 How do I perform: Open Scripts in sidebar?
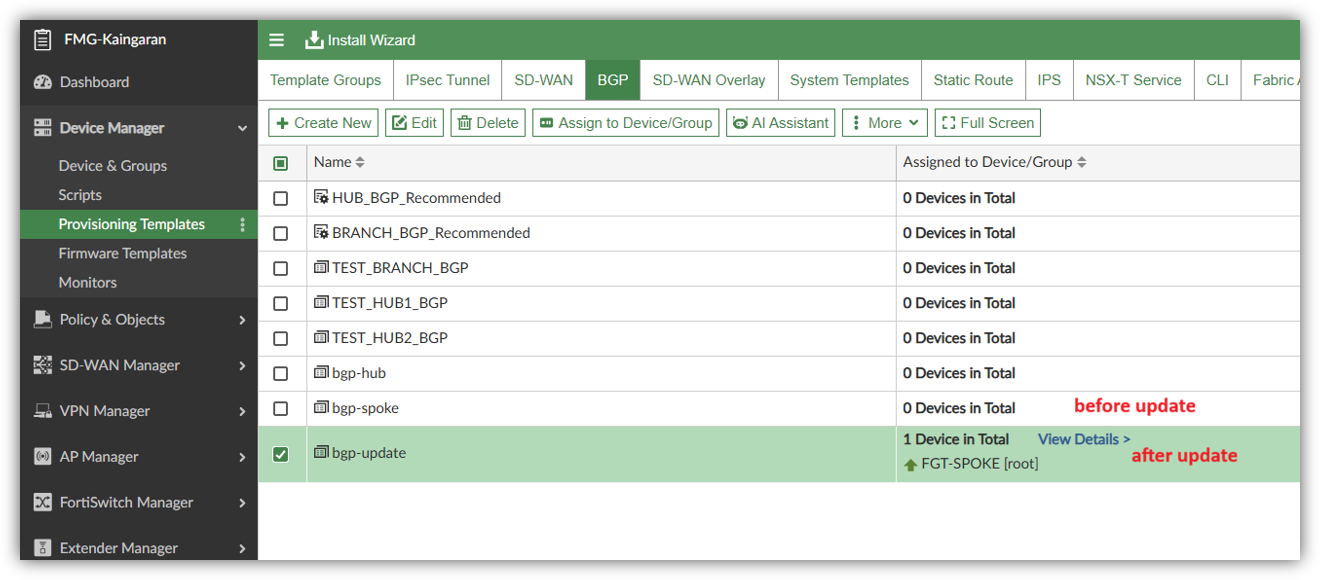(x=80, y=195)
